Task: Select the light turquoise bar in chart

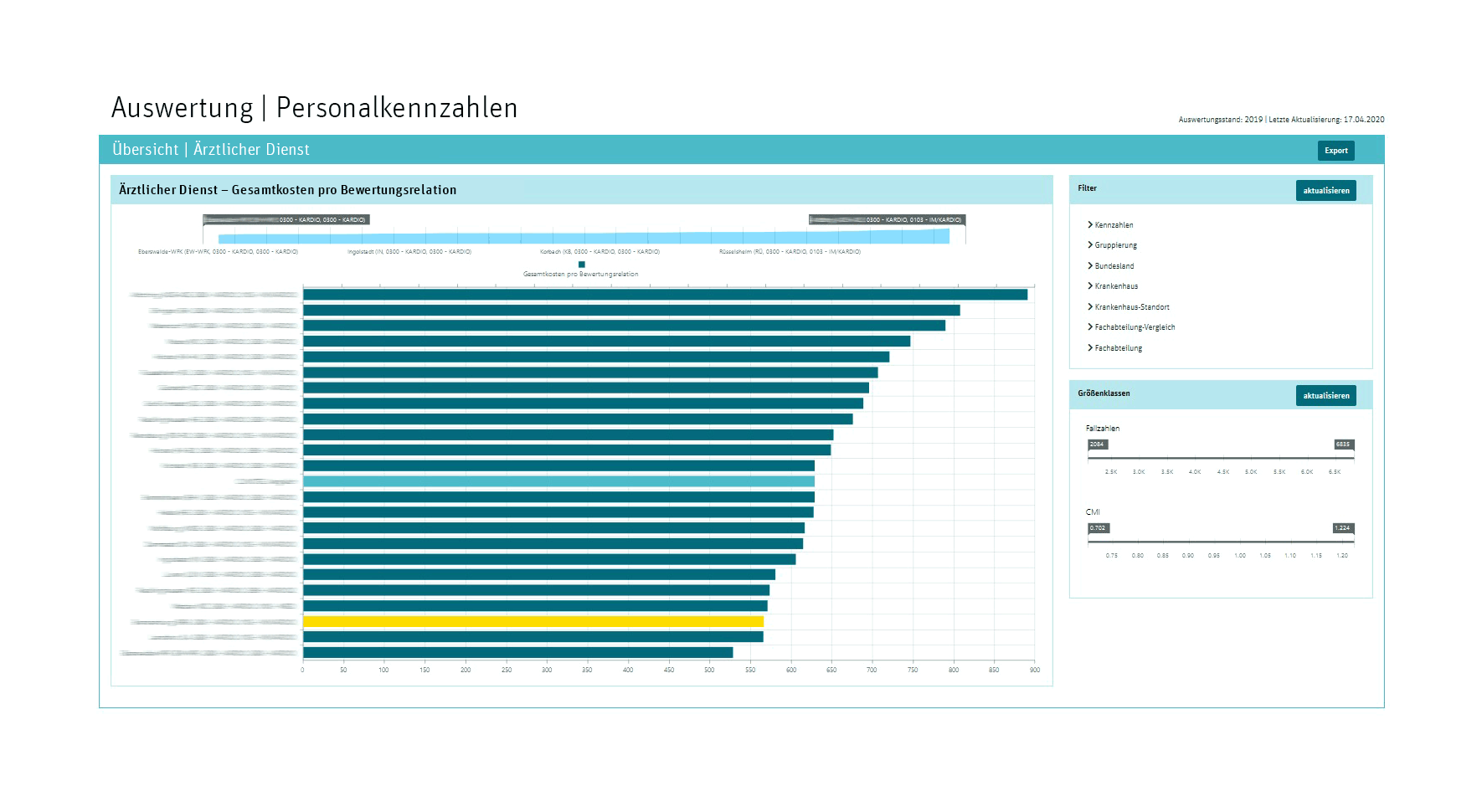Action: 558,481
